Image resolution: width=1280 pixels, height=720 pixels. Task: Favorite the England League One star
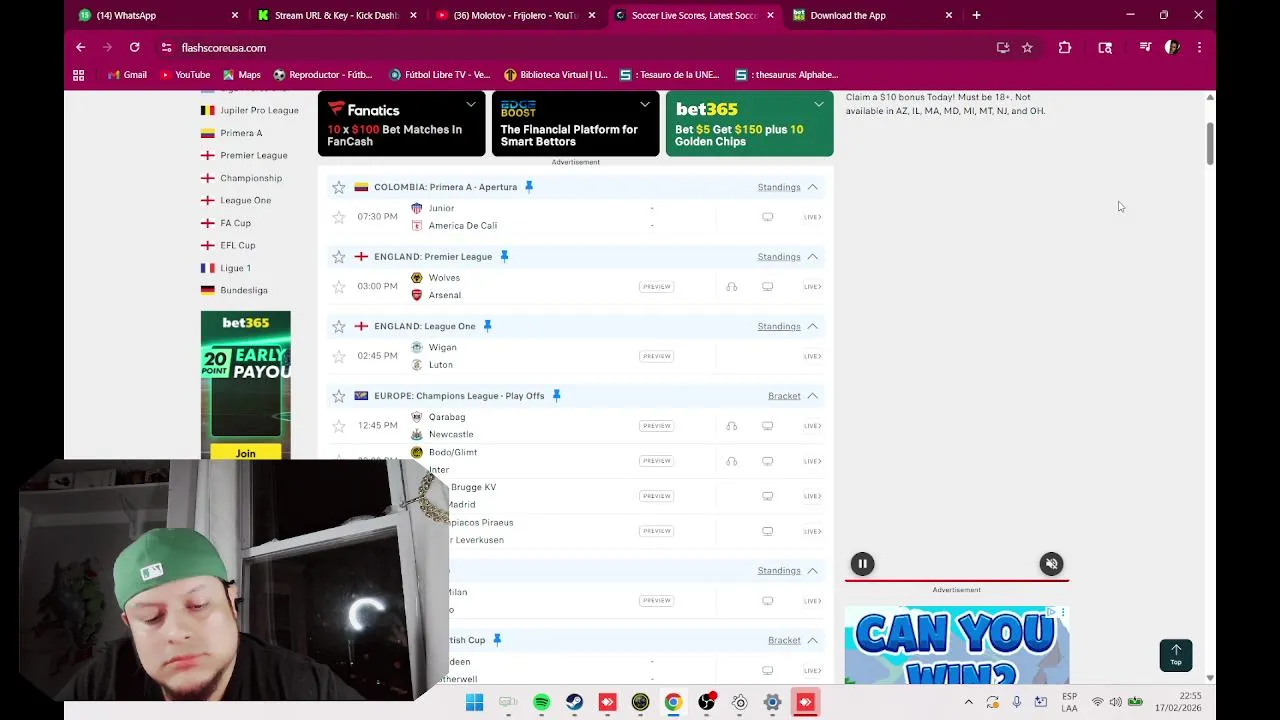[x=339, y=326]
